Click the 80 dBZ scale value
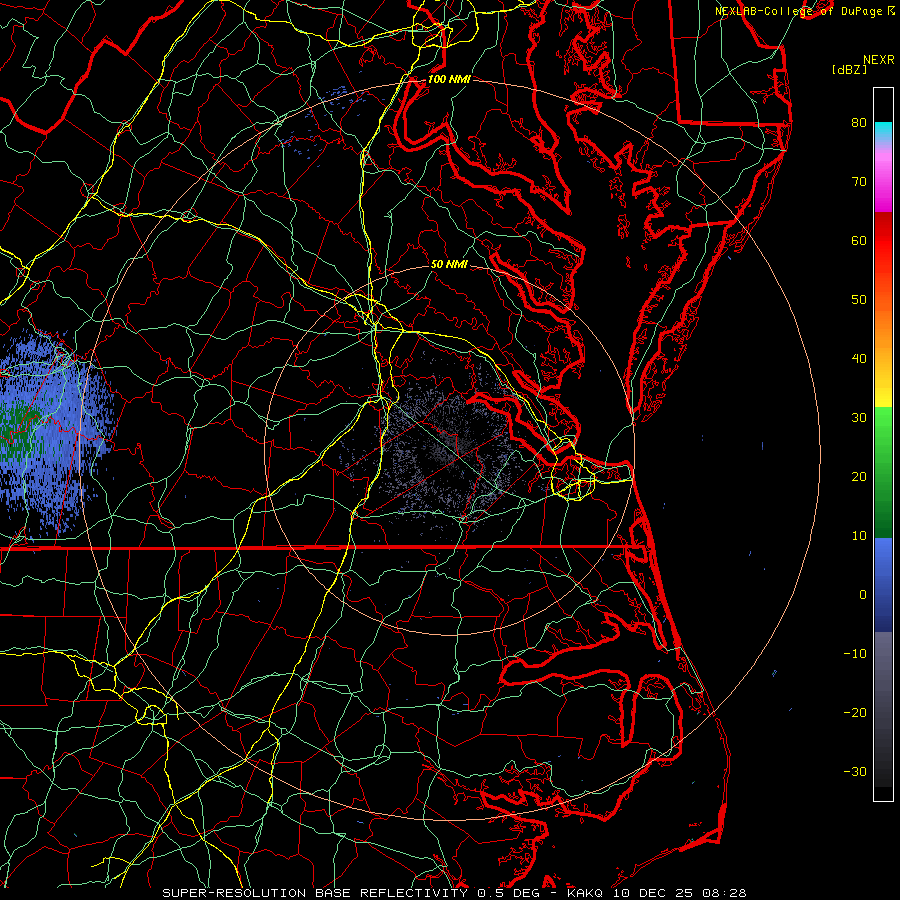The width and height of the screenshot is (900, 900). (x=859, y=122)
